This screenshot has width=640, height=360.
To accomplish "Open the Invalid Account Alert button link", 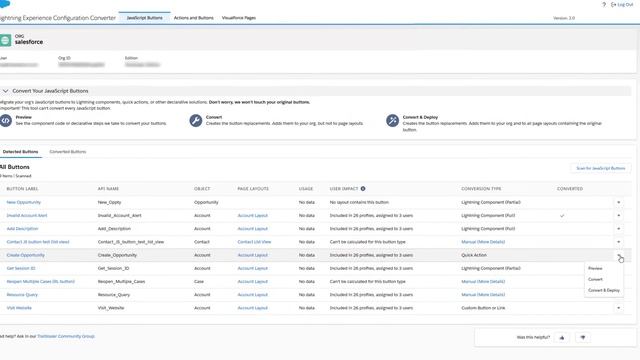I will (x=27, y=216).
